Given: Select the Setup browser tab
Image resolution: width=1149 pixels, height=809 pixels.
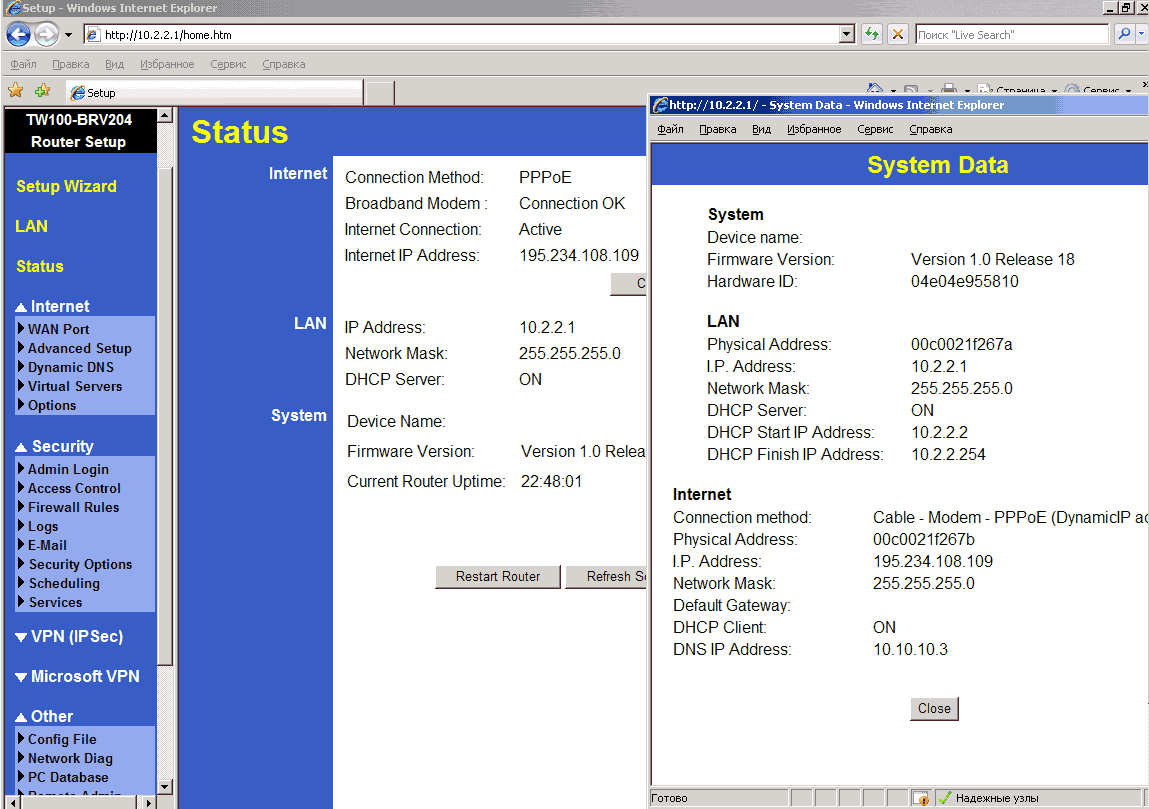Looking at the screenshot, I should [215, 93].
